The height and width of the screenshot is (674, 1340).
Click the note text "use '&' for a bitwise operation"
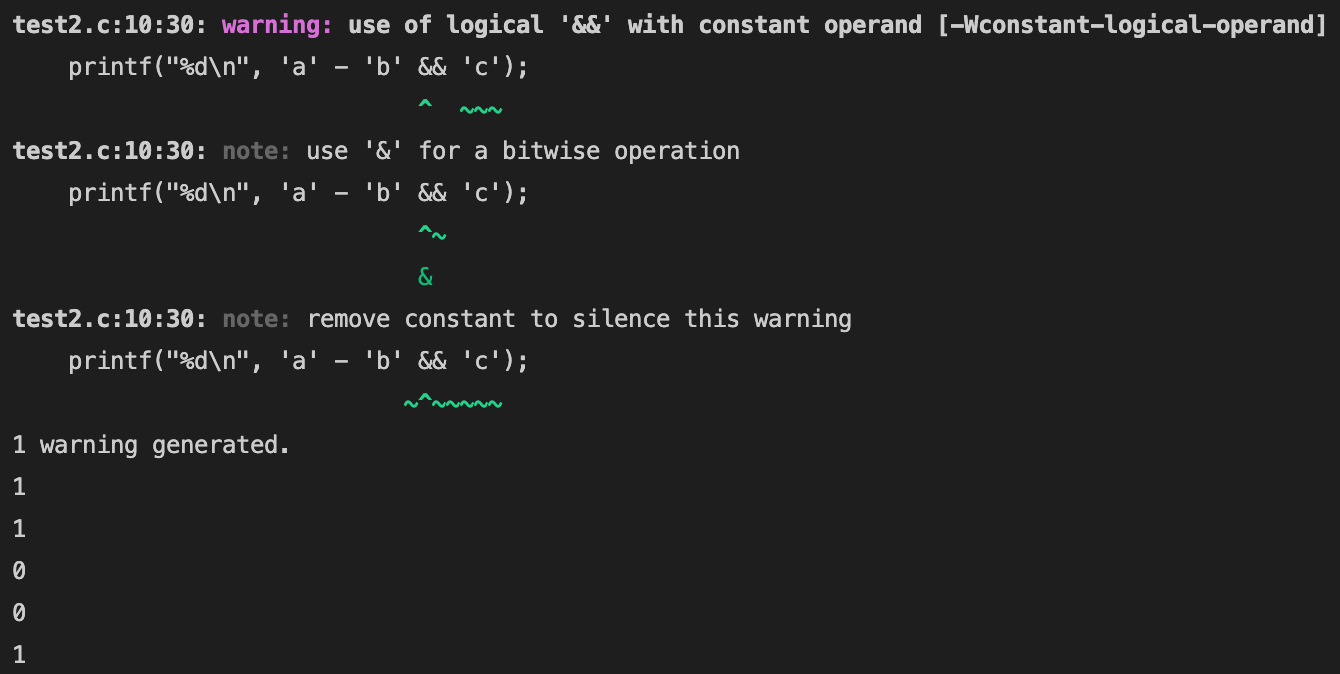[x=522, y=151]
